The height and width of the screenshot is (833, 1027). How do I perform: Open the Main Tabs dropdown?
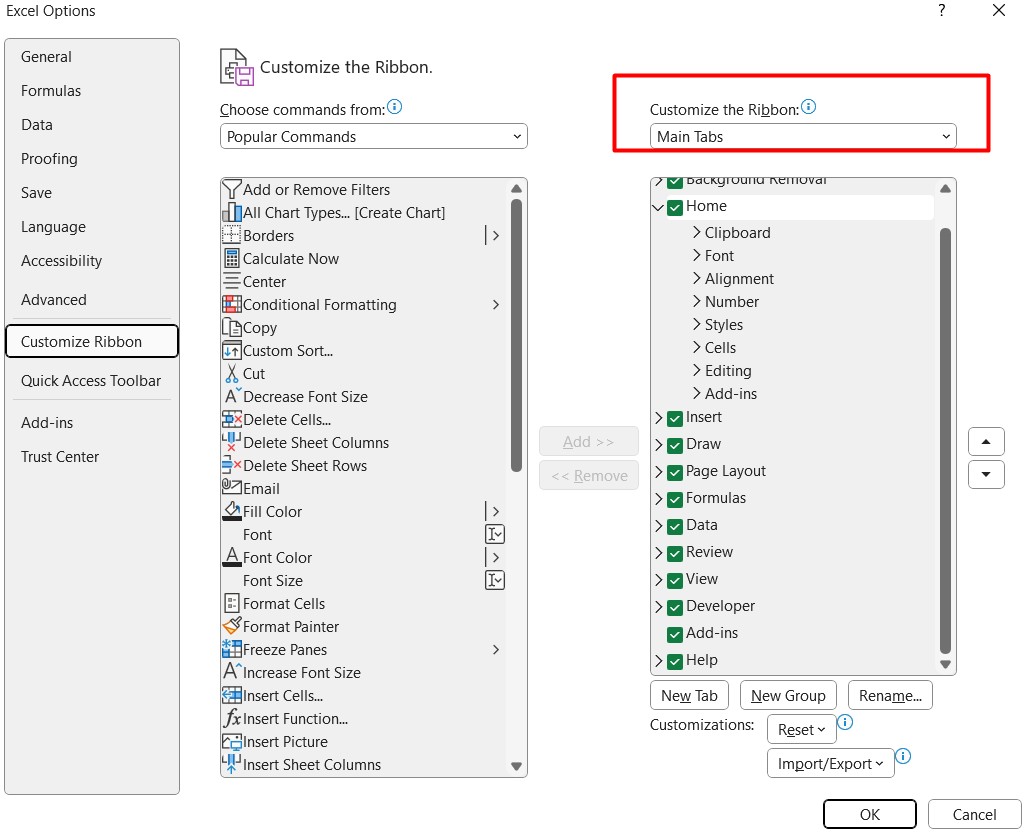tap(803, 136)
